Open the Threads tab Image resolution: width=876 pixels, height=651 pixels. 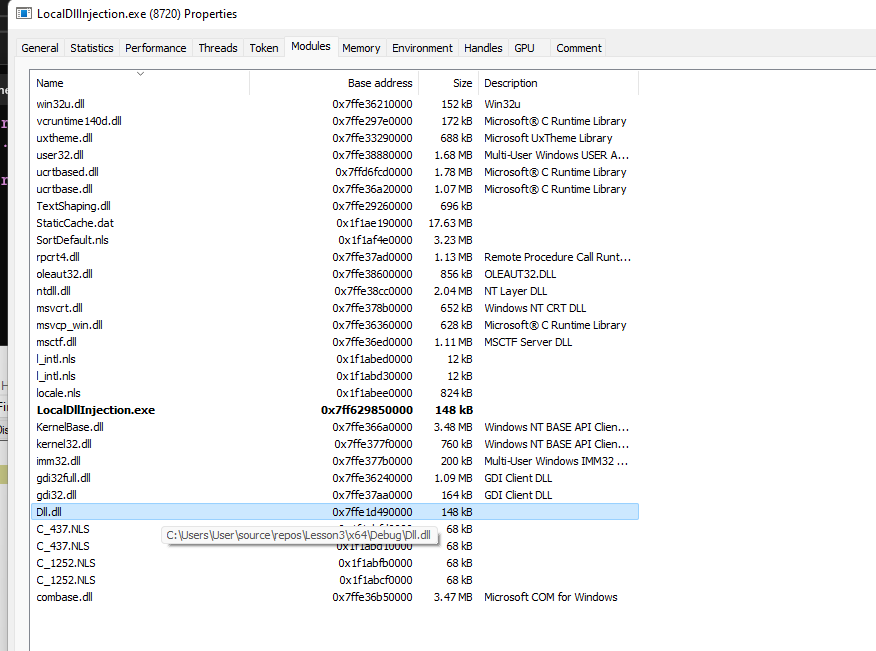pyautogui.click(x=218, y=48)
